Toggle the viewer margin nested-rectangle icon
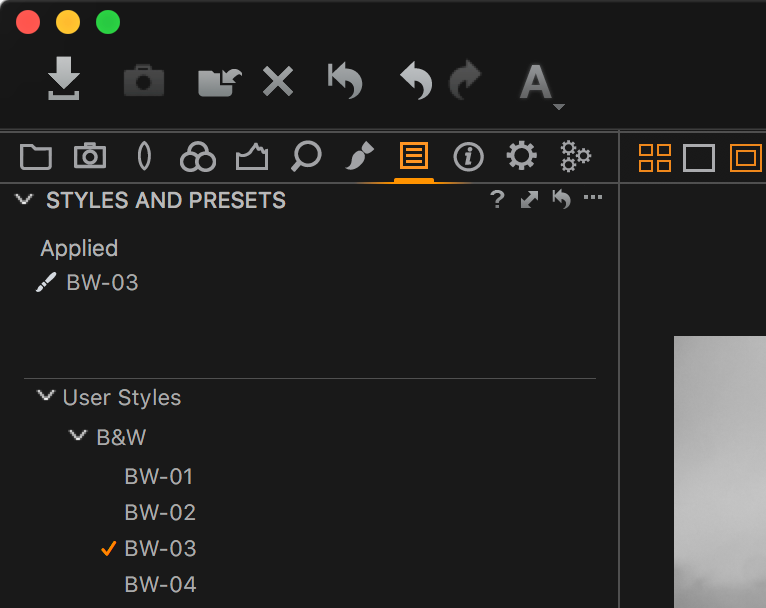 (745, 158)
